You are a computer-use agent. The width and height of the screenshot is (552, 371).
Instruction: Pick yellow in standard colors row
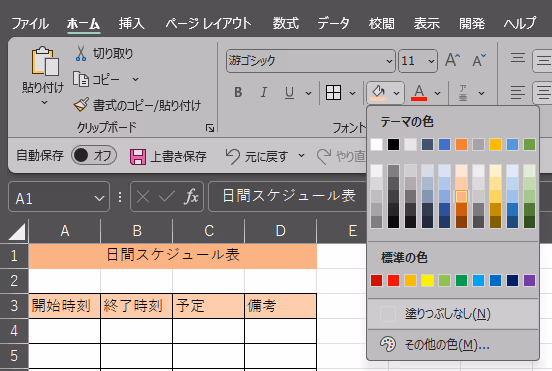point(427,281)
